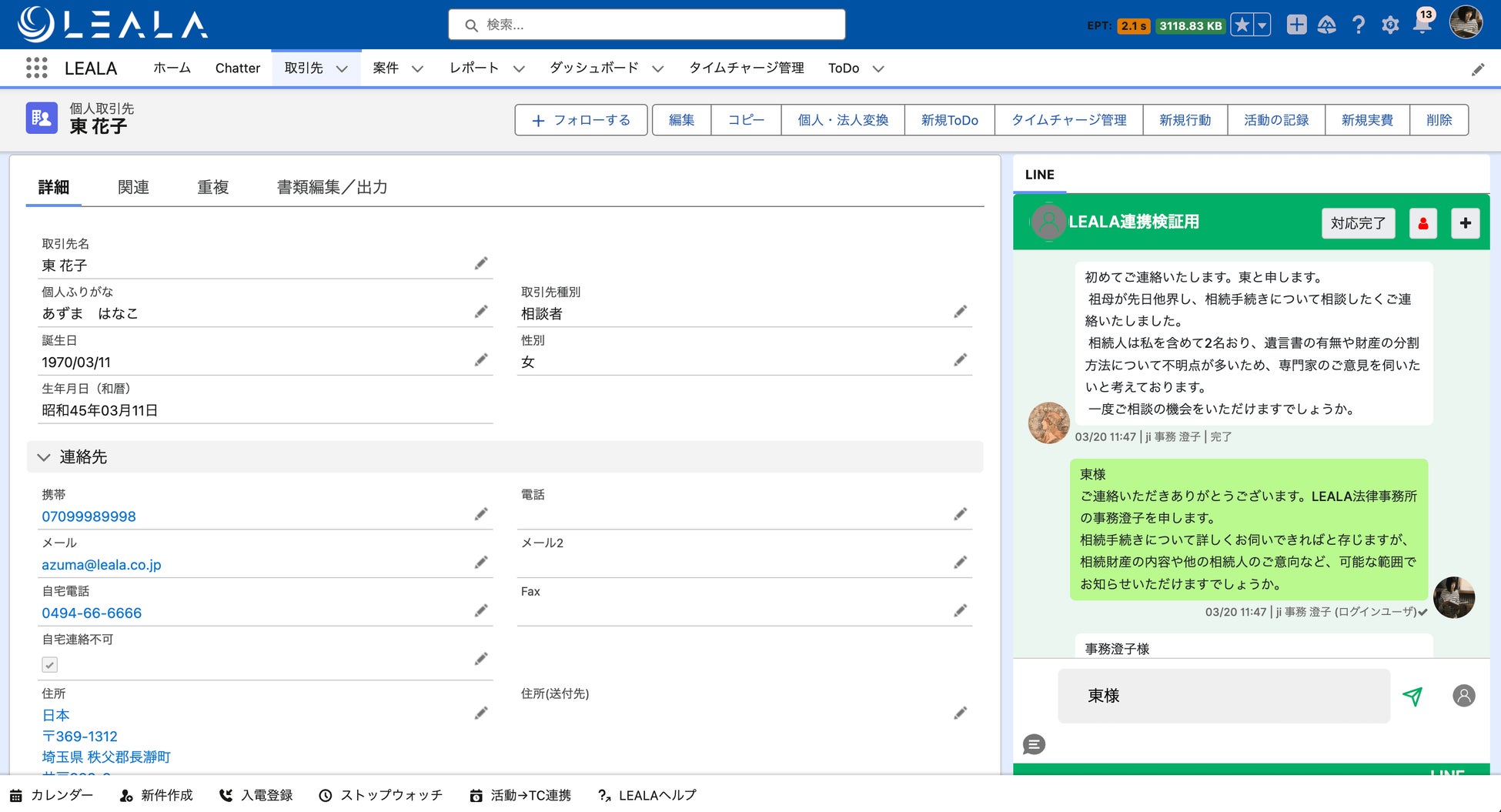Toggle the 自宅連絡不可 checkbox

(x=49, y=664)
